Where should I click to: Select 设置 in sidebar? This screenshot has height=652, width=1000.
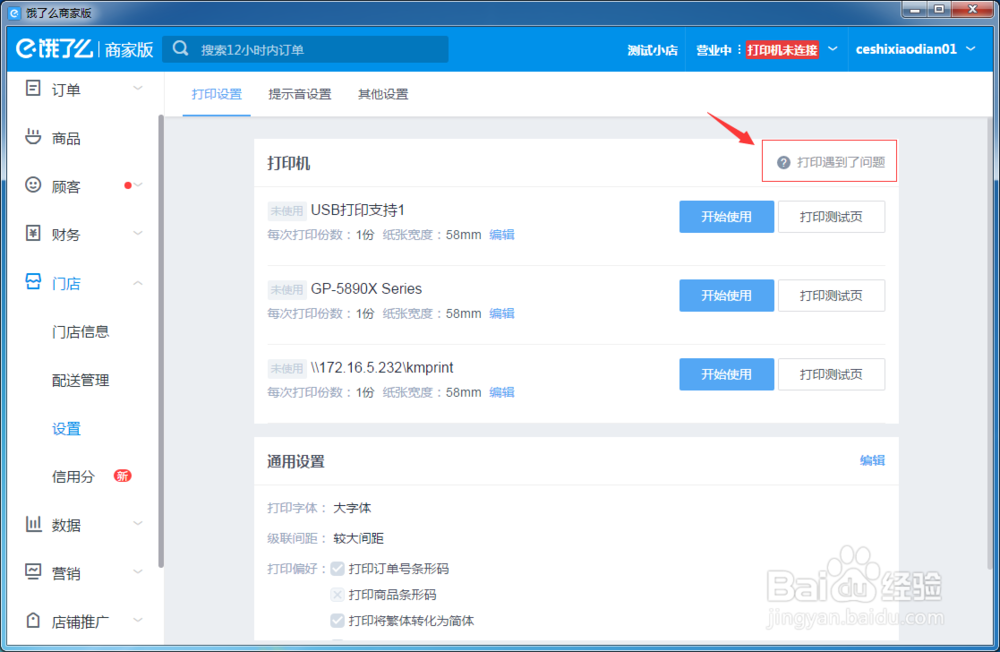66,429
